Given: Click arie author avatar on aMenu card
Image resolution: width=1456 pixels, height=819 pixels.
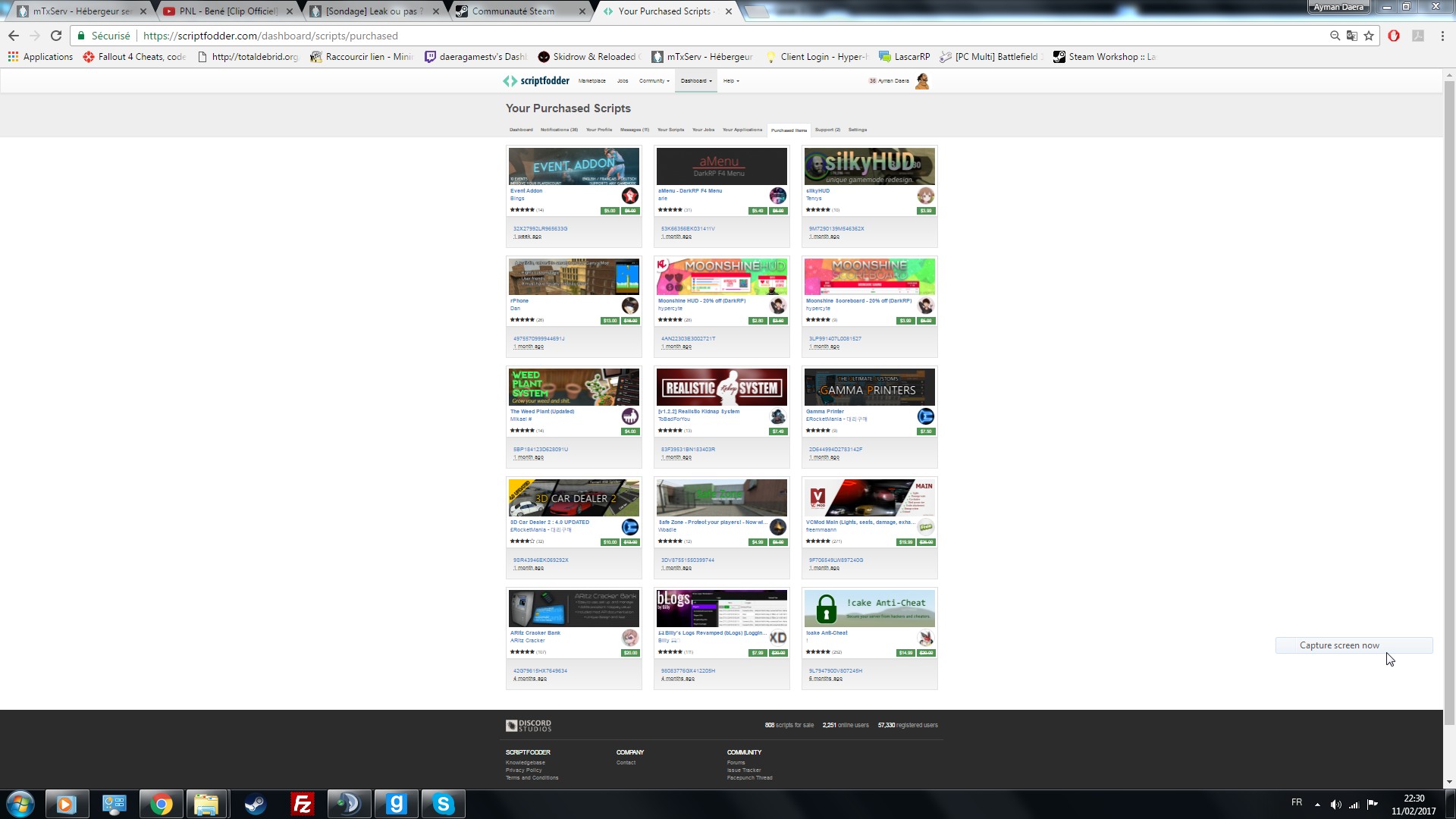Looking at the screenshot, I should click(777, 196).
